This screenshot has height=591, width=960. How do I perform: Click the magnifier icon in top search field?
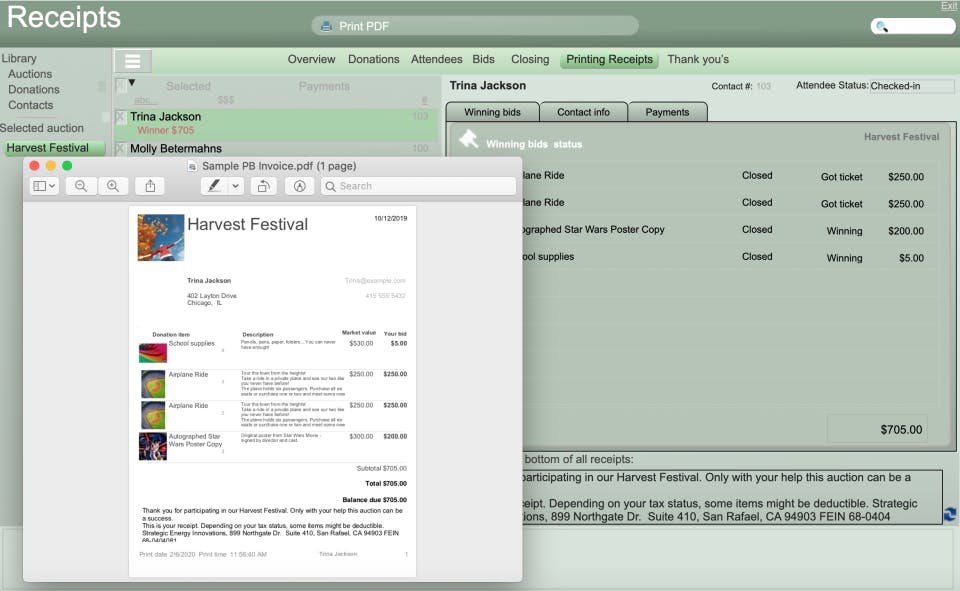coord(882,26)
